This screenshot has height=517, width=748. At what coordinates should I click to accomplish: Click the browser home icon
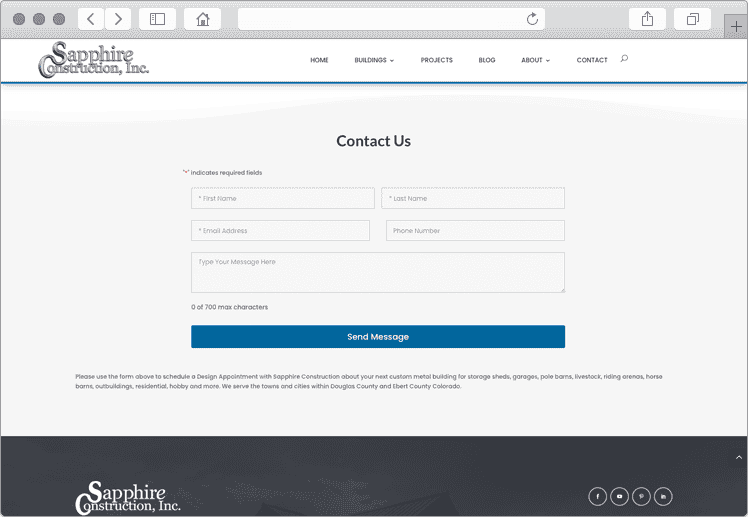point(203,19)
